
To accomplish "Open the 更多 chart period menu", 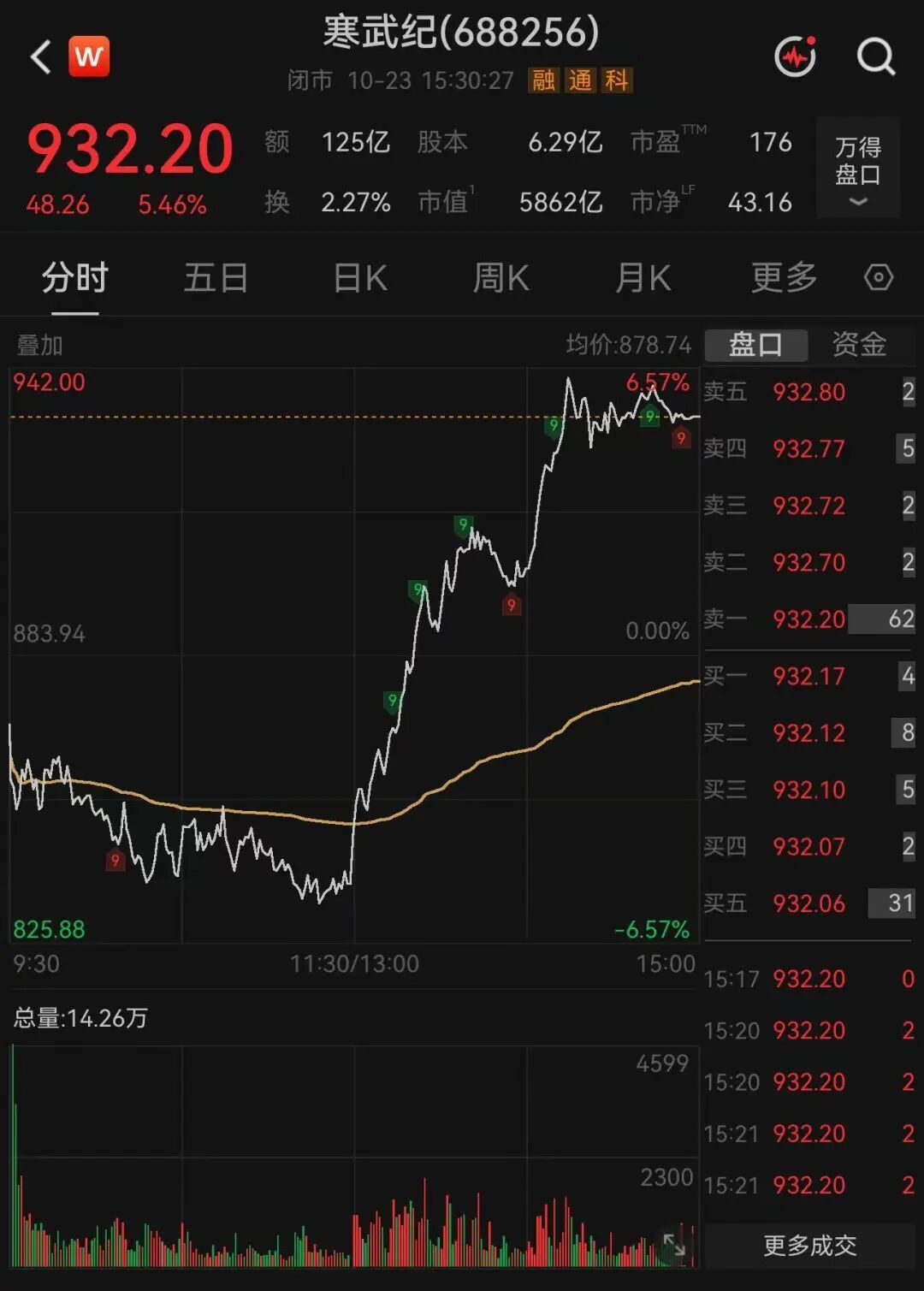I will tap(784, 278).
